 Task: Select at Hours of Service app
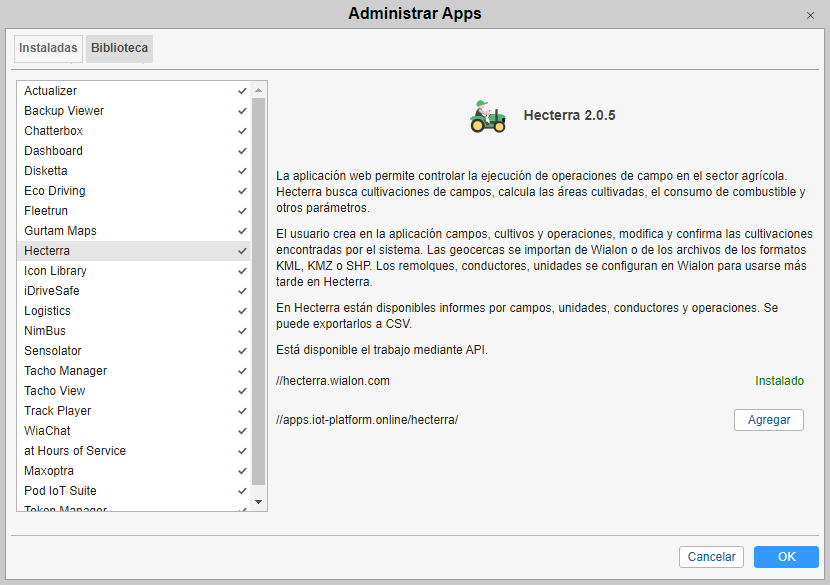pos(133,451)
